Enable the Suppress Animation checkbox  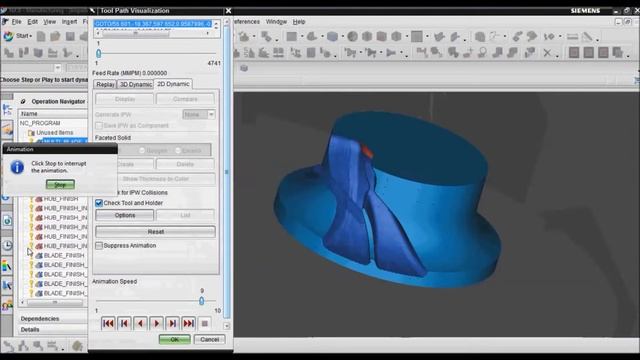click(99, 245)
